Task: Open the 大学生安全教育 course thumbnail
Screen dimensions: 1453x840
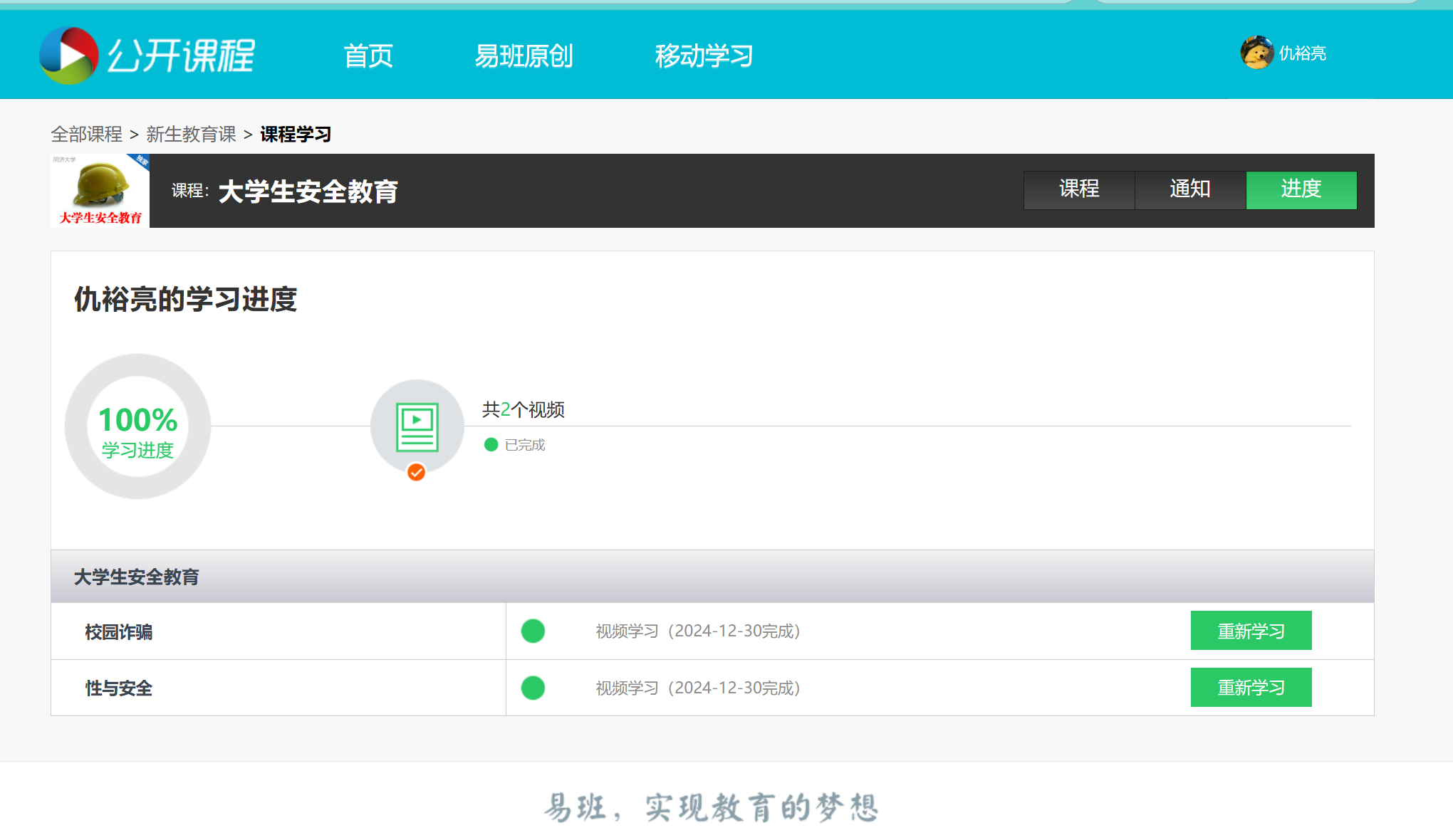Action: coord(100,191)
